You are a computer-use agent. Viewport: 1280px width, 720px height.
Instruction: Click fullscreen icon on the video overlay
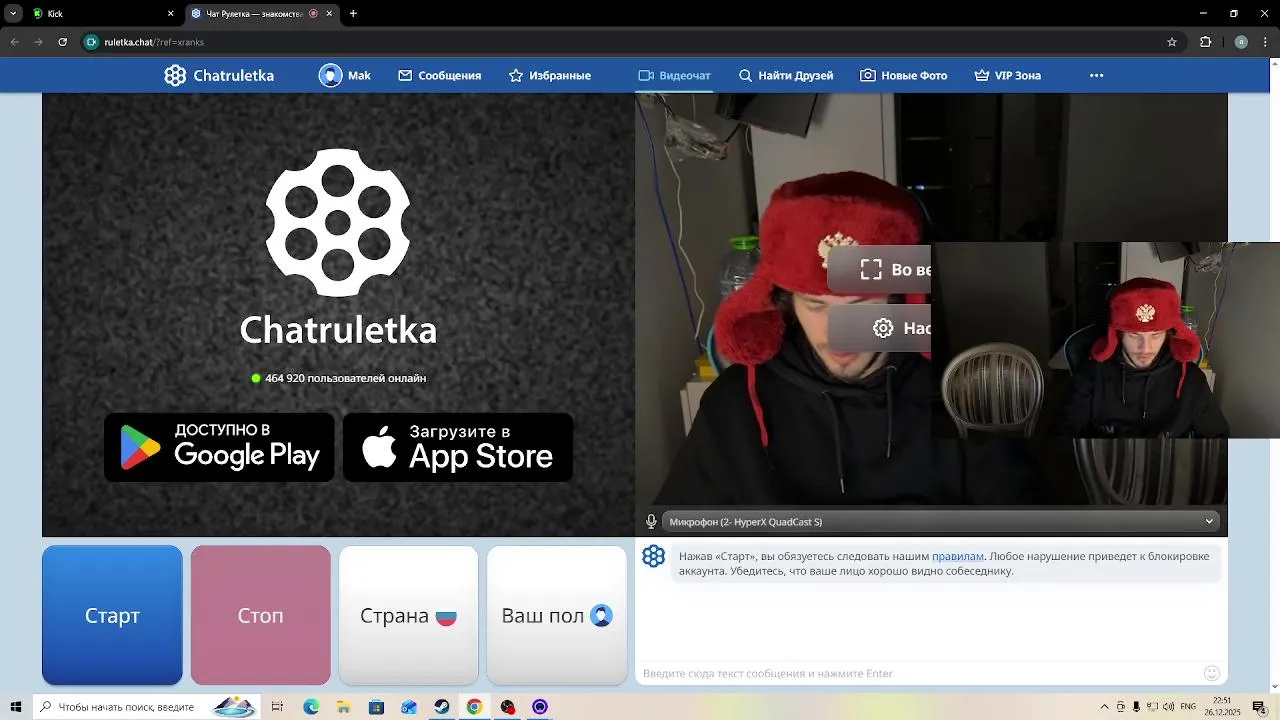[871, 270]
